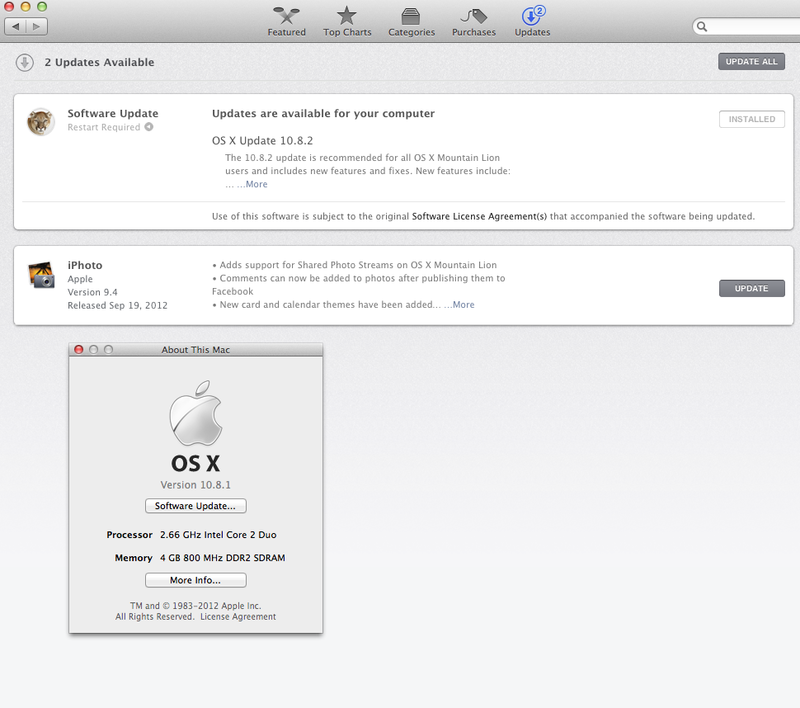Screen dimensions: 800x708
Task: Click the iPhoto app icon
Action: point(41,274)
